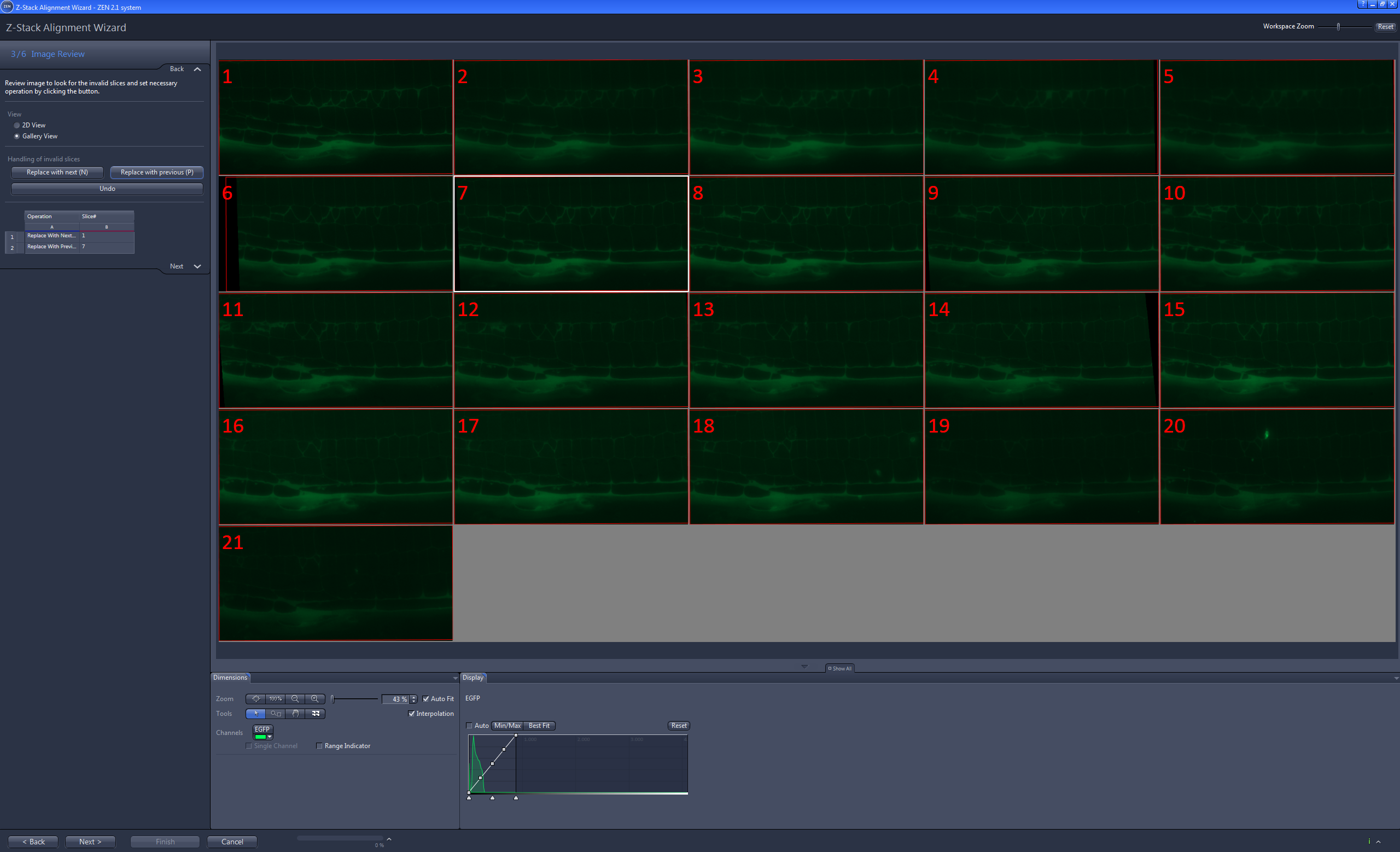Screen dimensions: 1400x852
Task: Click the Fit to view zoom icon
Action: 256,699
